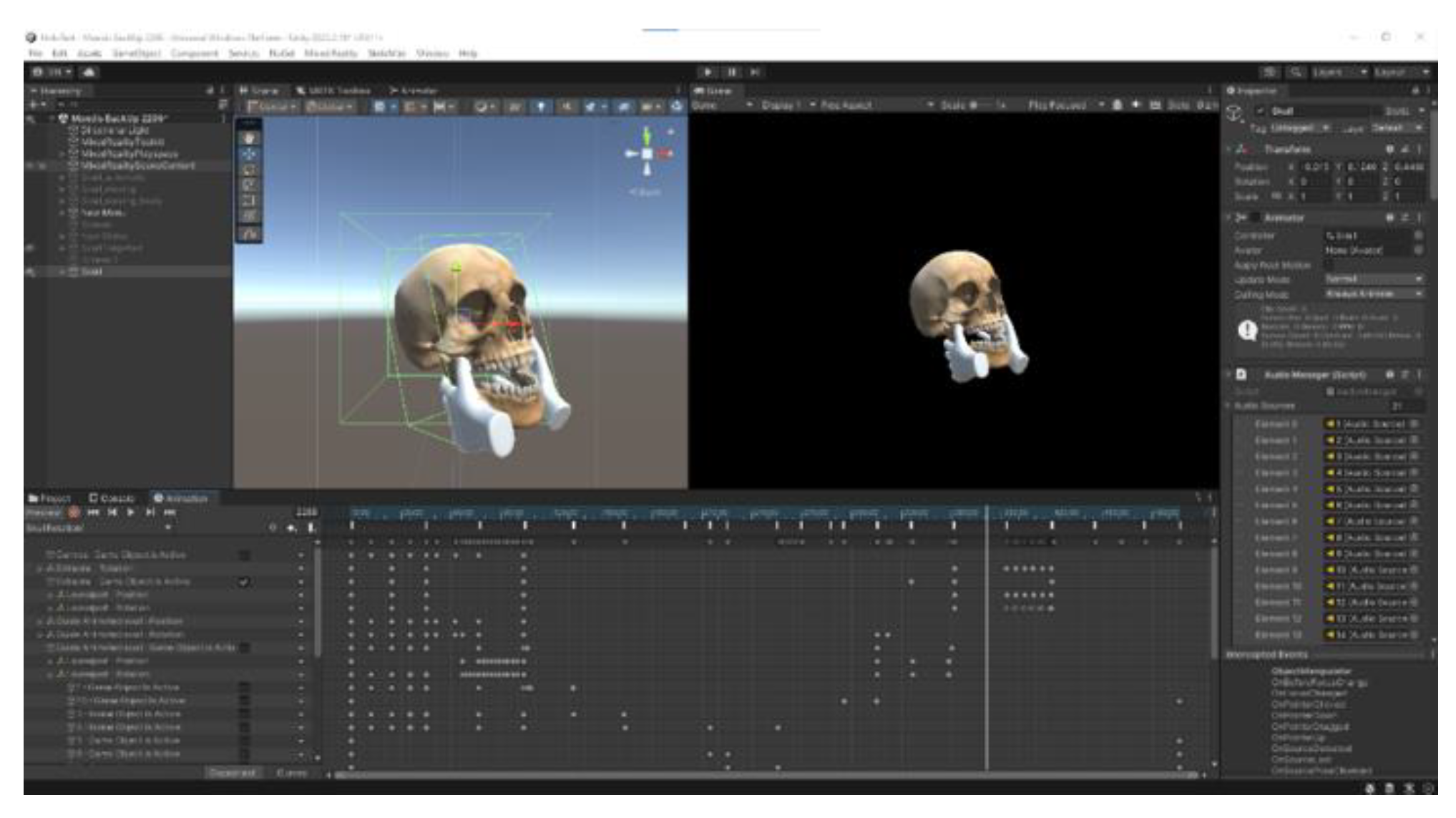
Task: Toggle scene lighting lightbulb icon
Action: click(x=541, y=107)
